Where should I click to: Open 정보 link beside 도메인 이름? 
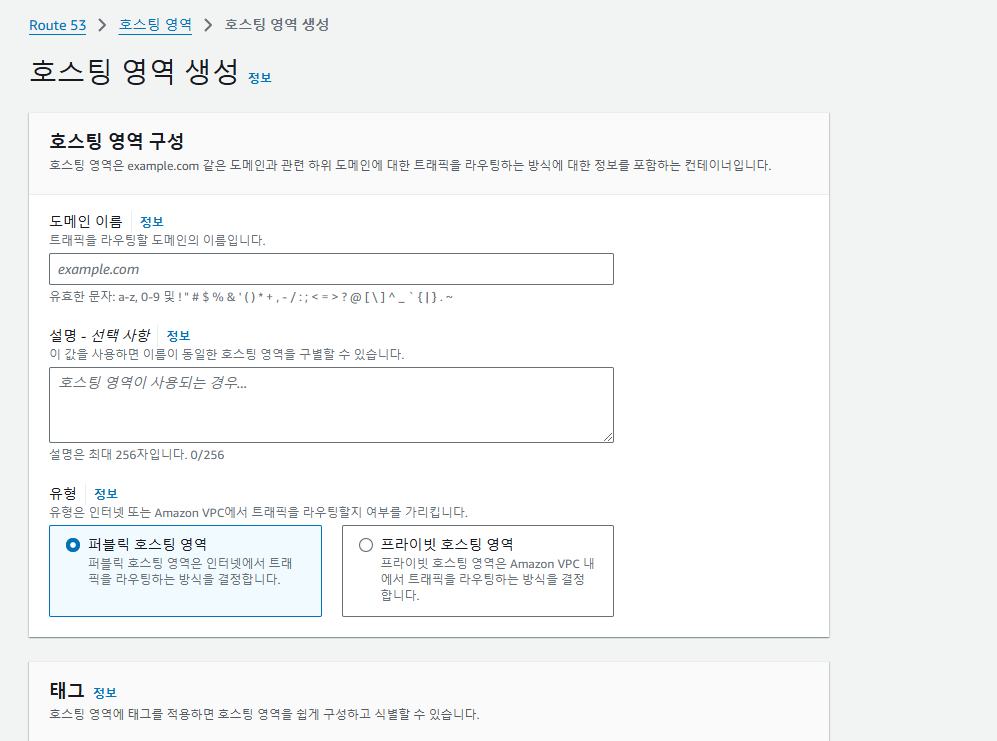151,221
